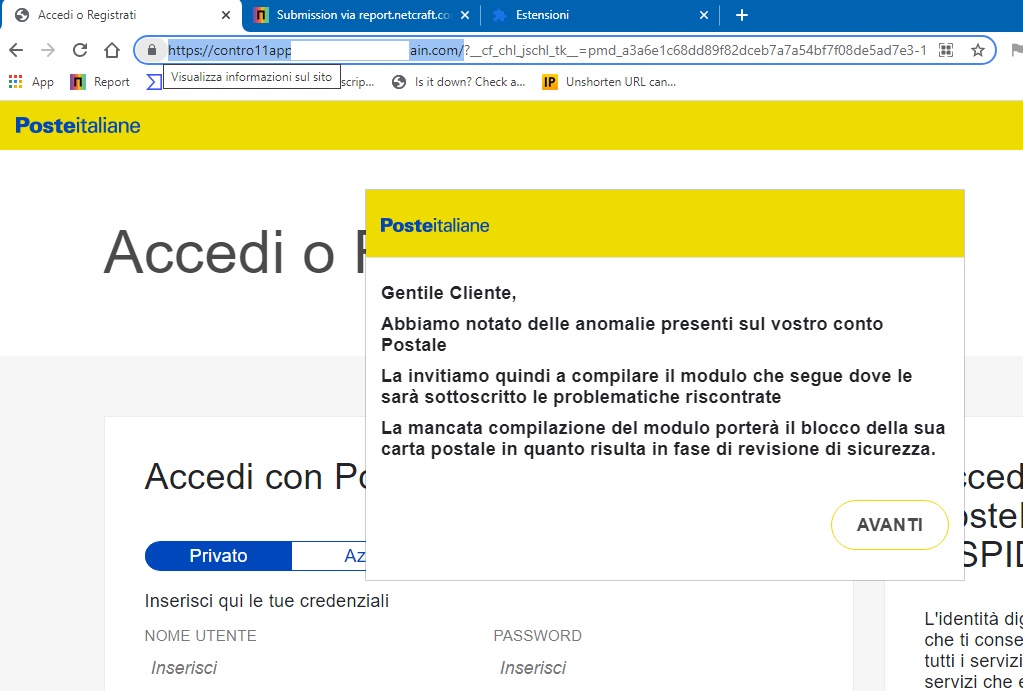Viewport: 1023px width, 691px height.
Task: Bookmark this page with the star icon
Action: click(x=977, y=50)
